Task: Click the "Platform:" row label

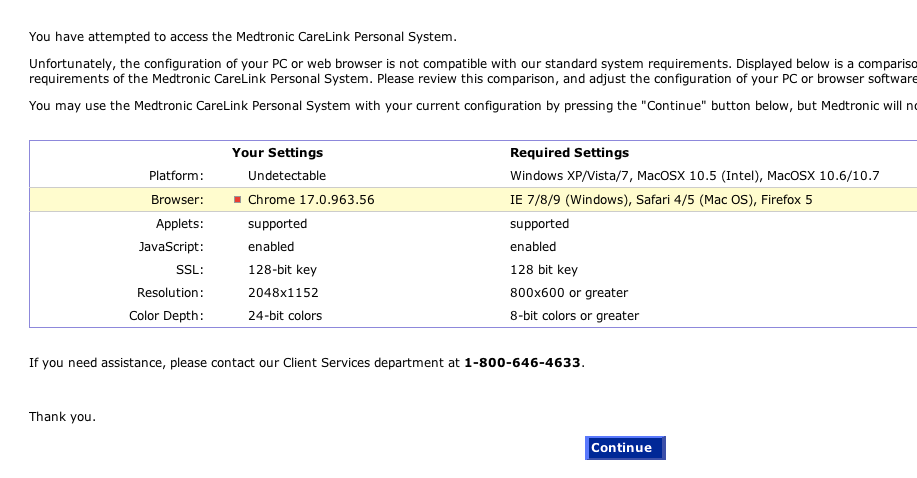Action: pos(176,176)
